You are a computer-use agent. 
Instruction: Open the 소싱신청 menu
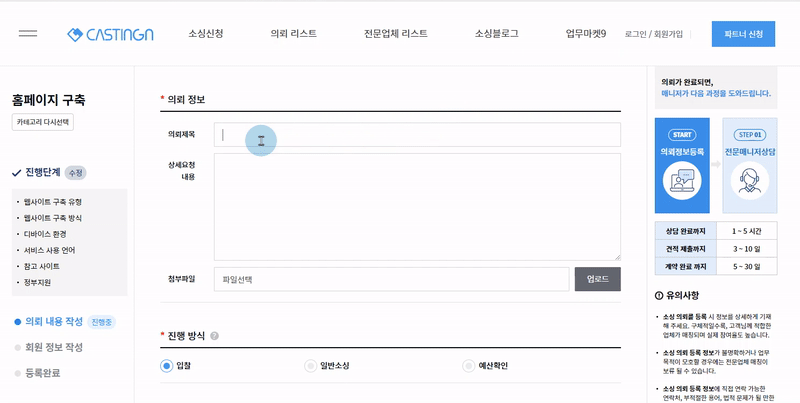tap(206, 34)
